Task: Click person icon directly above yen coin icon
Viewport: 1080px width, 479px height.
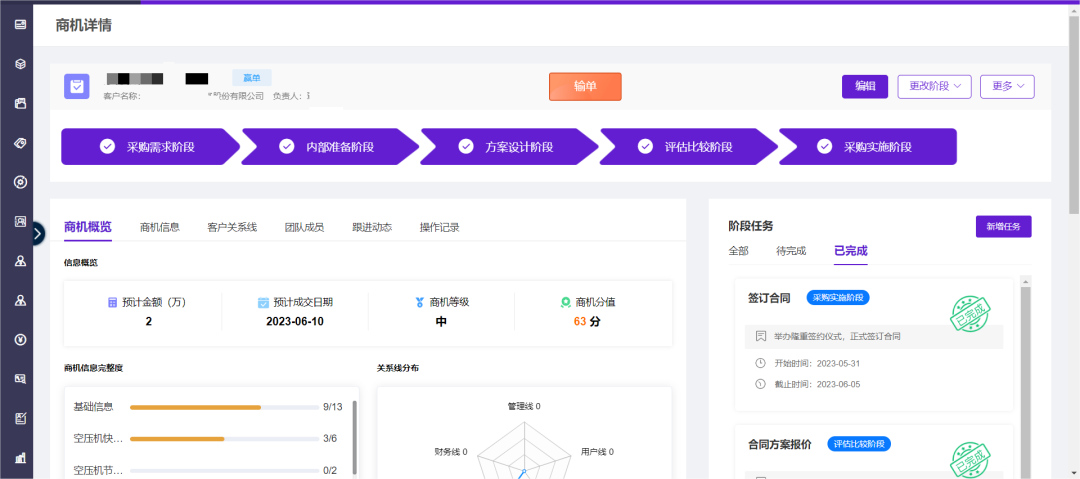Action: pyautogui.click(x=21, y=300)
